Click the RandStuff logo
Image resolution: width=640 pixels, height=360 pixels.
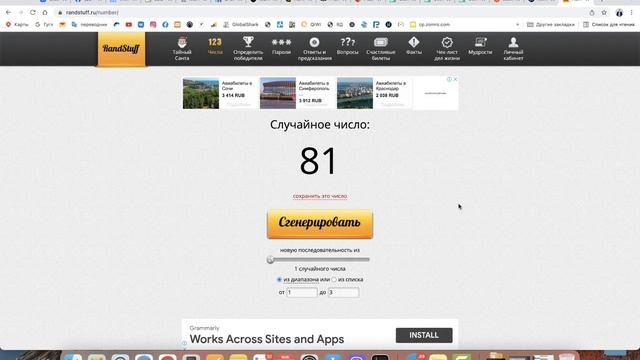121,49
